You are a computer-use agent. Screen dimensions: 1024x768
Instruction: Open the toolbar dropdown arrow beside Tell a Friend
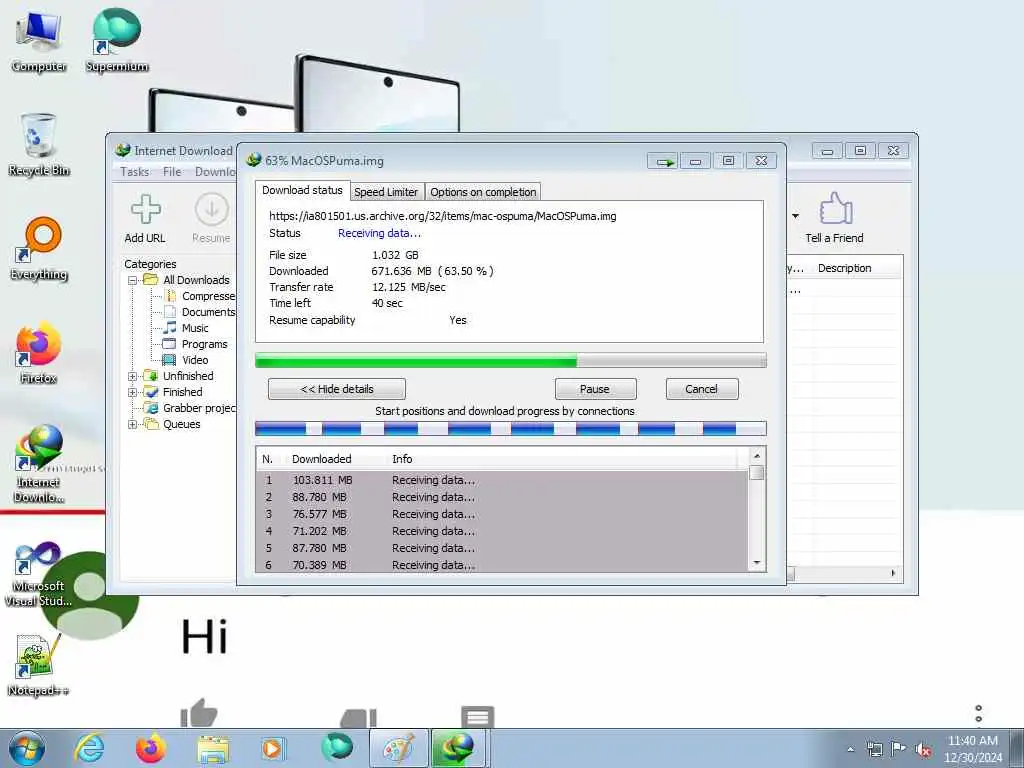[795, 216]
